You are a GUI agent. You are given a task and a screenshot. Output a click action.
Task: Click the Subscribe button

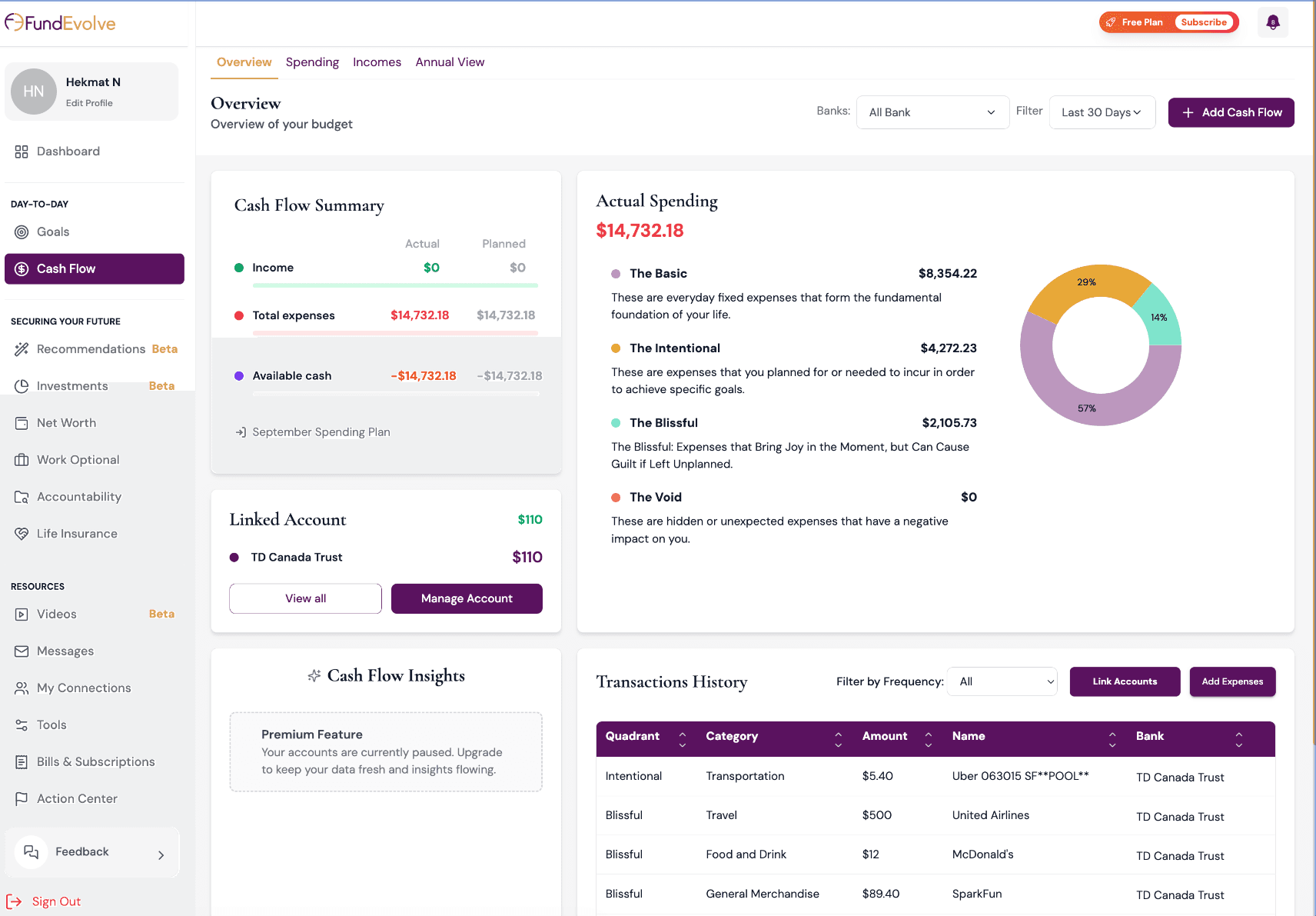coord(1204,22)
